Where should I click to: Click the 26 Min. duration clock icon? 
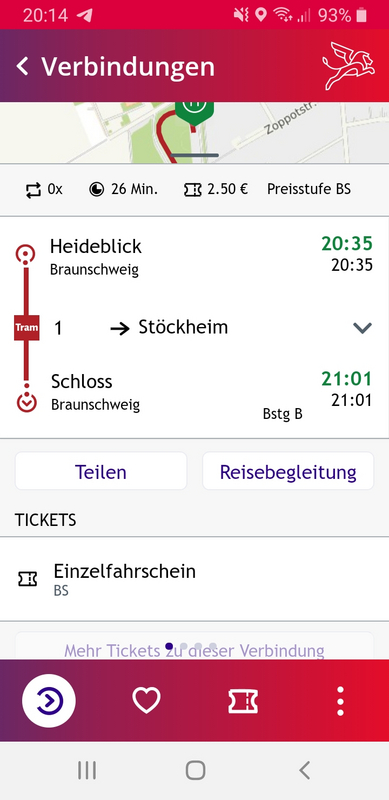tap(96, 190)
